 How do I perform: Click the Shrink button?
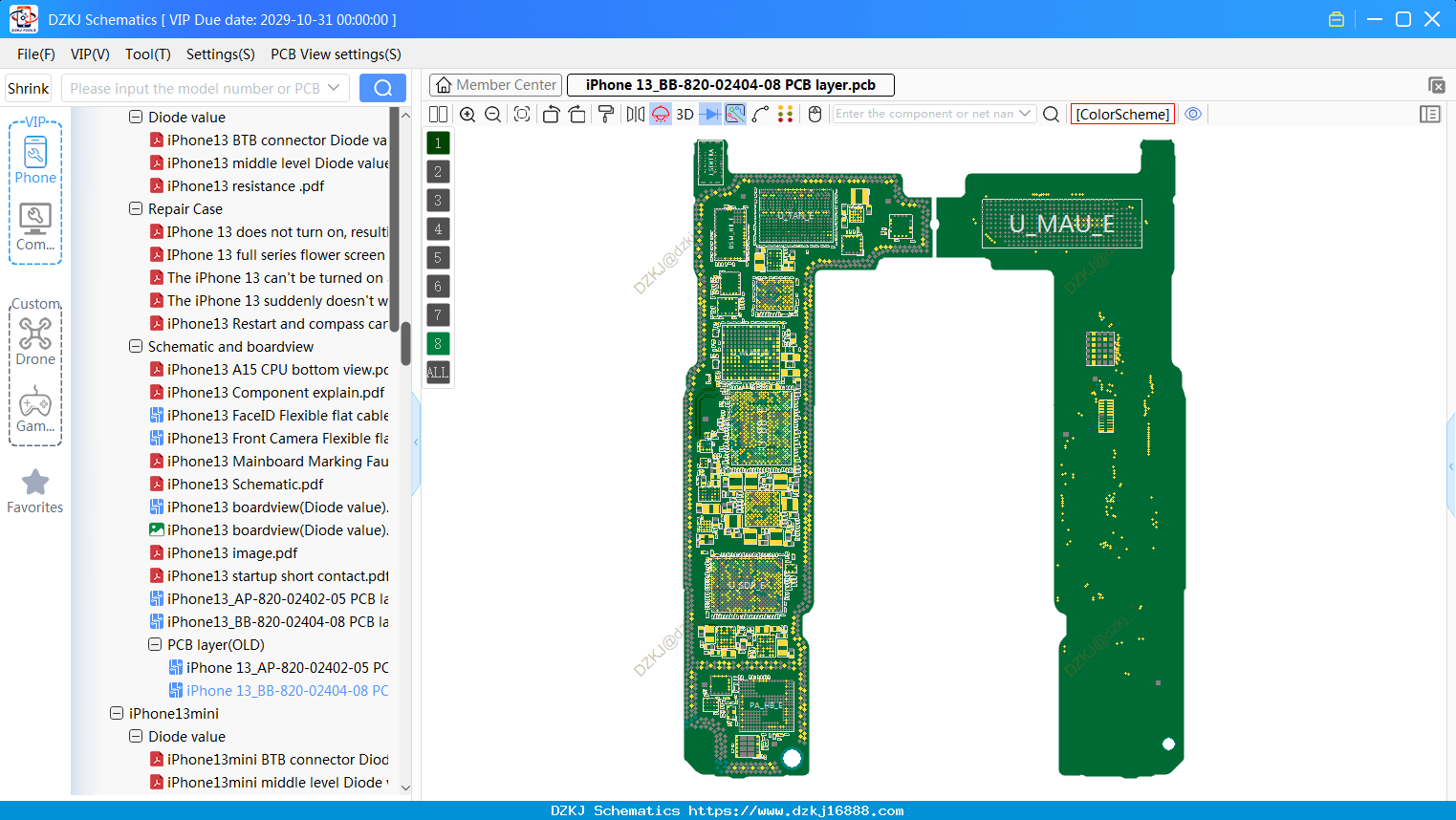pos(28,89)
